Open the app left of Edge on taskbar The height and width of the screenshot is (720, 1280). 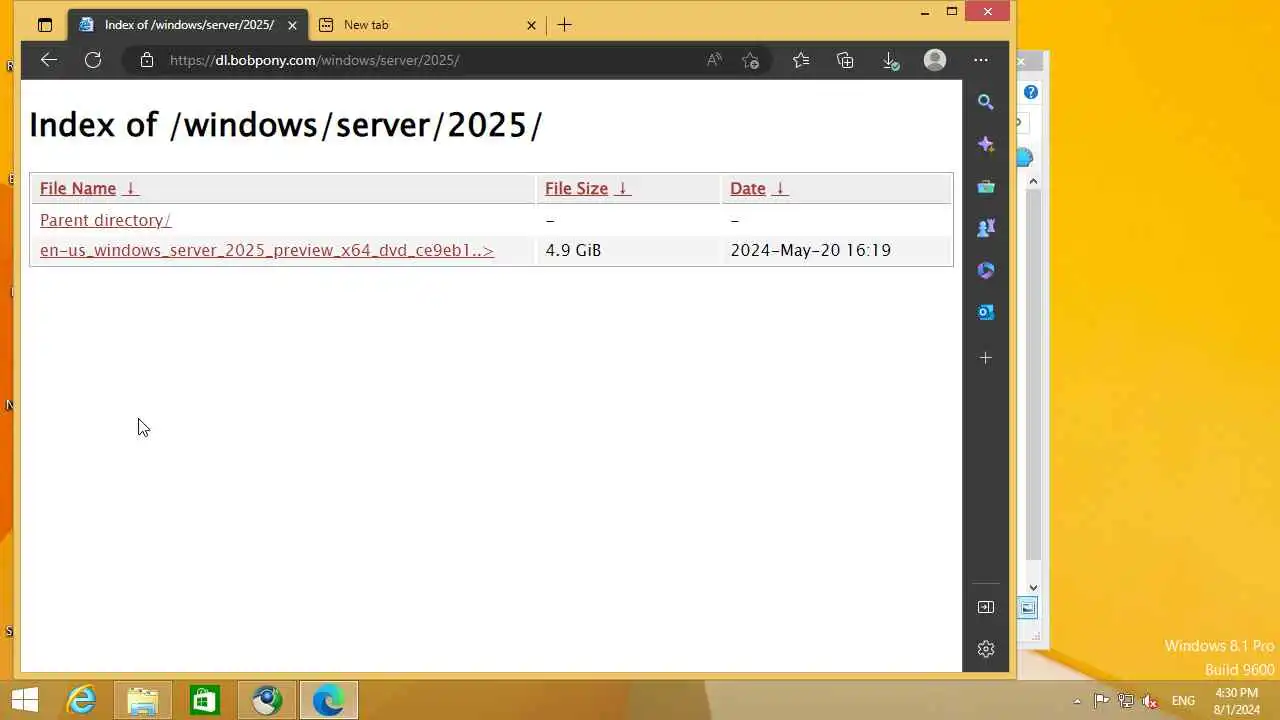pos(266,701)
